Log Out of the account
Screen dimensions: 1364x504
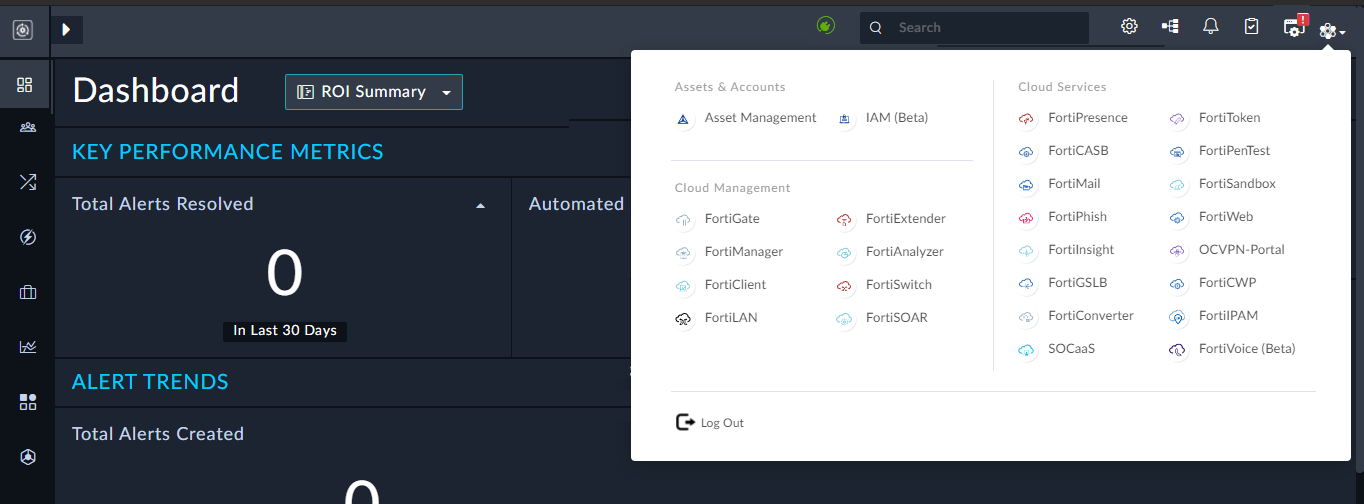pos(711,423)
